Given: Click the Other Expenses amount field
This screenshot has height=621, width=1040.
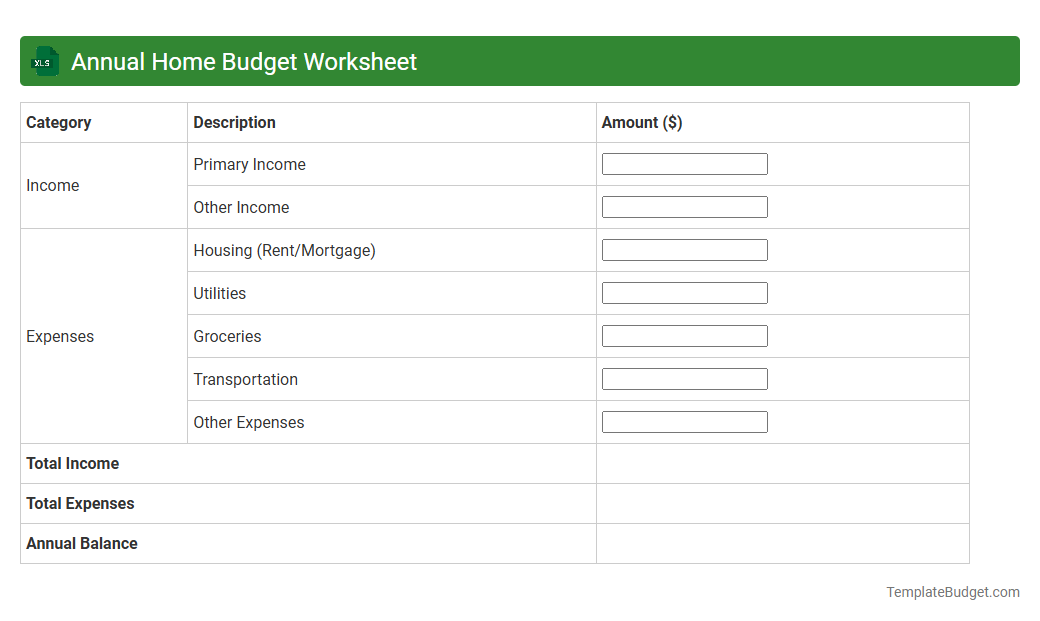Looking at the screenshot, I should (684, 421).
